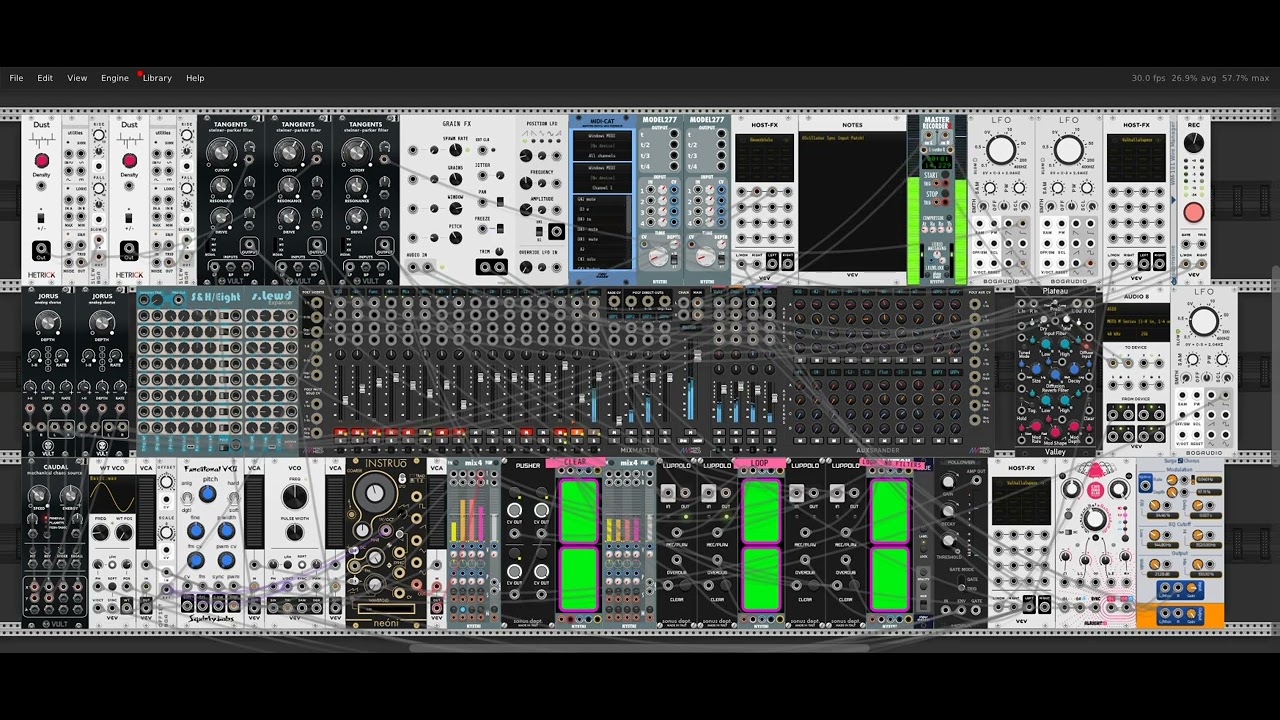The height and width of the screenshot is (720, 1280).
Task: Open top Windows MIDI driver row in MIDI-CAT
Action: pyautogui.click(x=602, y=136)
